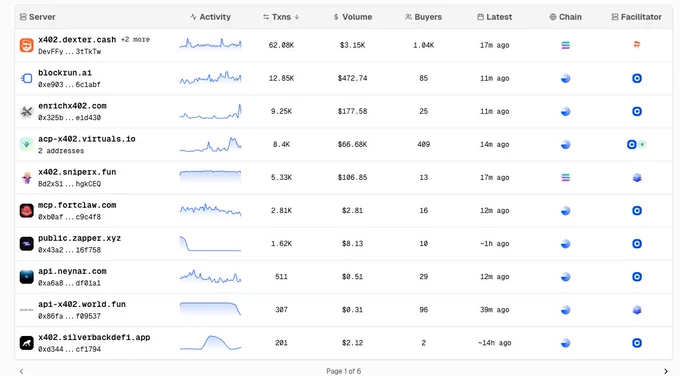Click the '5.33K' transactions value
This screenshot has height=376, width=680.
pos(281,178)
